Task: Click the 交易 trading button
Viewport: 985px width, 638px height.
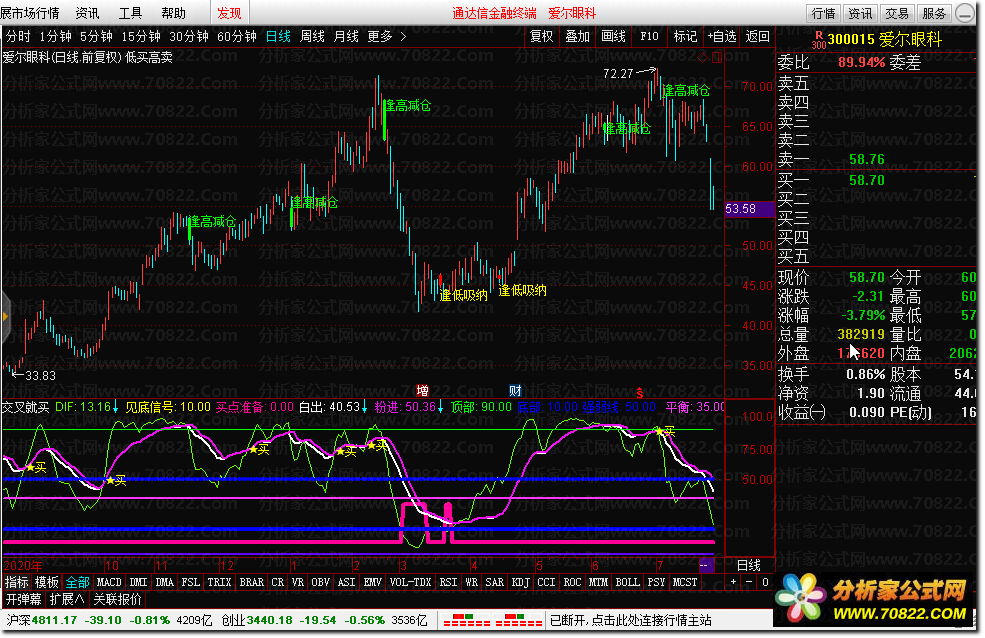Action: [x=897, y=13]
